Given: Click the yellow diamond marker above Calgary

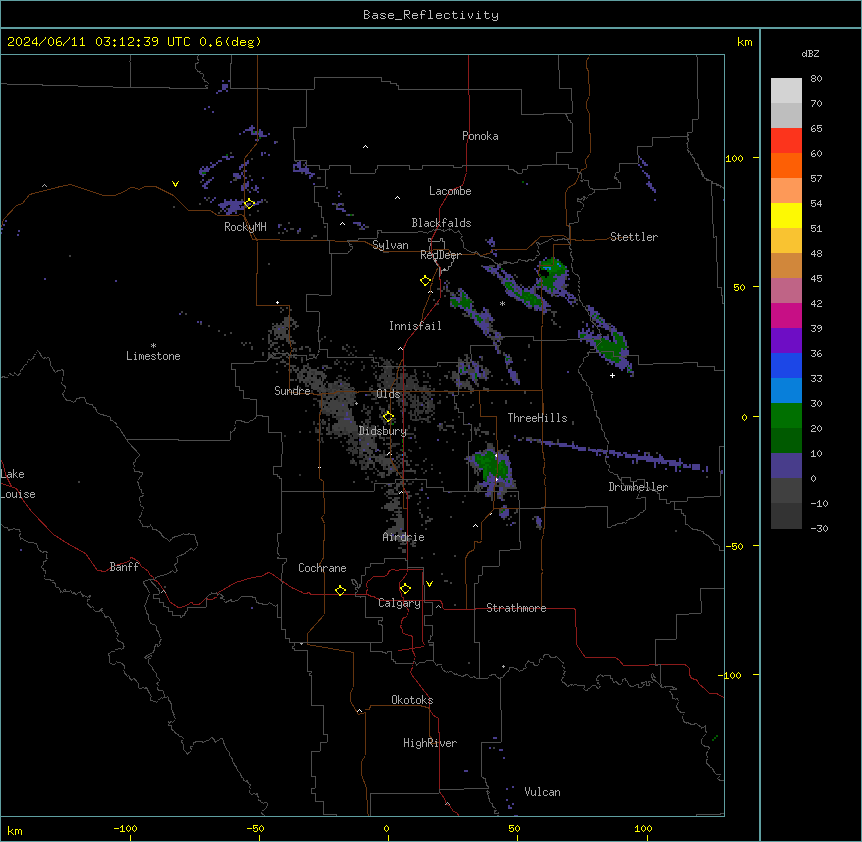Looking at the screenshot, I should coord(405,589).
